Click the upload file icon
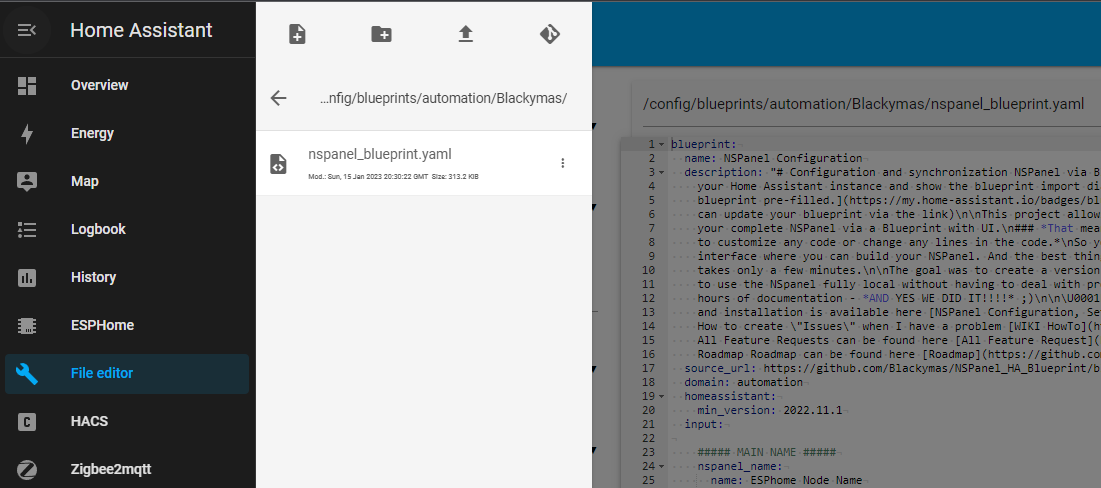Screen dimensions: 1101x488 (x=465, y=34)
